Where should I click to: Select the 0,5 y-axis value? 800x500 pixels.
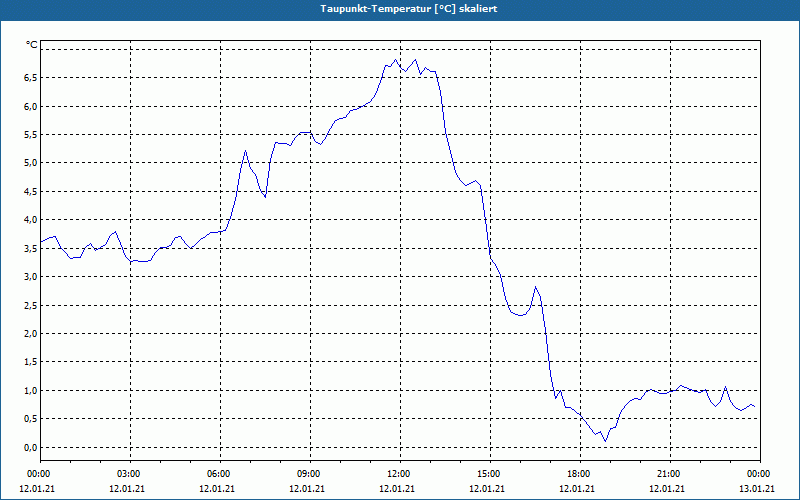click(x=31, y=418)
